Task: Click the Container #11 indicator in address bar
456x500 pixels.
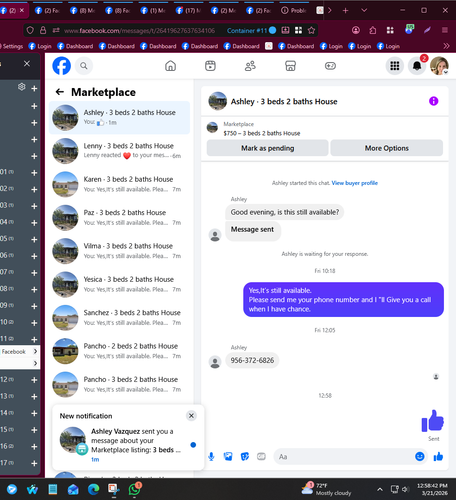Action: coord(252,31)
